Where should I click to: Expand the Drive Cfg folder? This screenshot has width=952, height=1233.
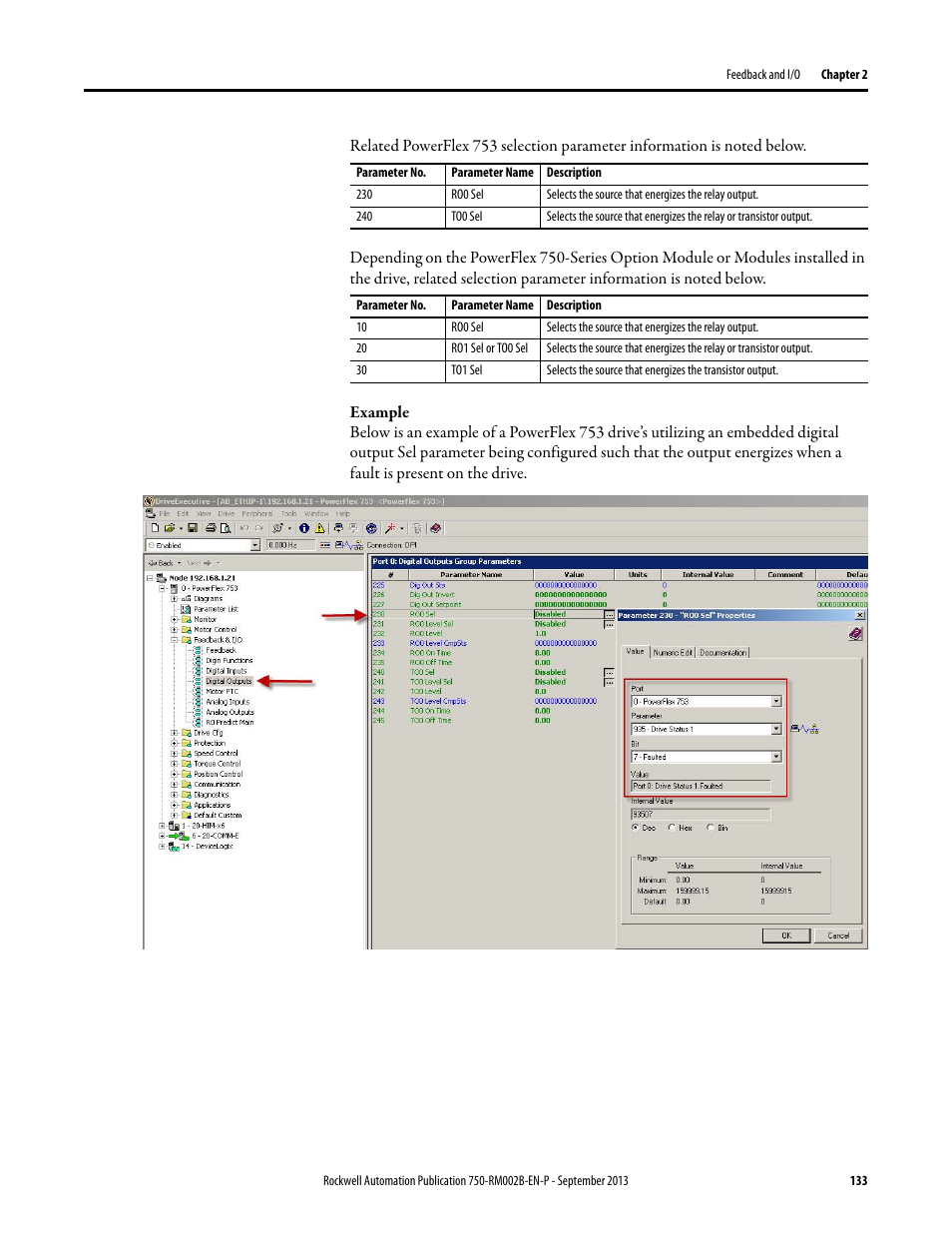(x=175, y=733)
